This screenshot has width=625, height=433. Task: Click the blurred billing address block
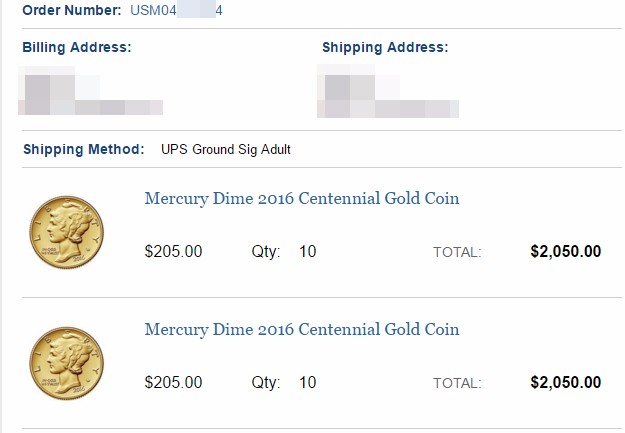click(x=90, y=91)
